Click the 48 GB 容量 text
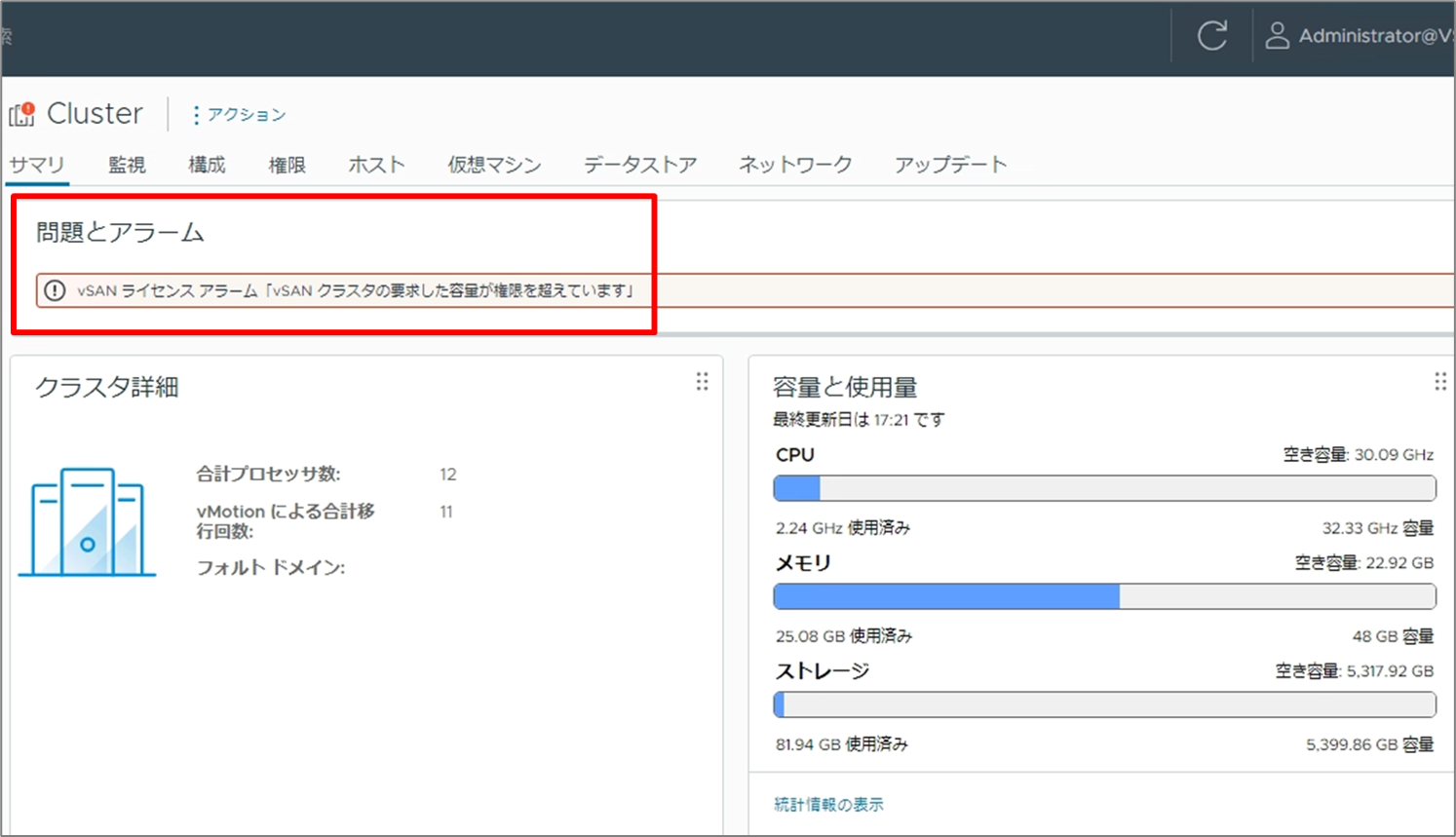Viewport: 1456px width, 837px height. pos(1393,636)
